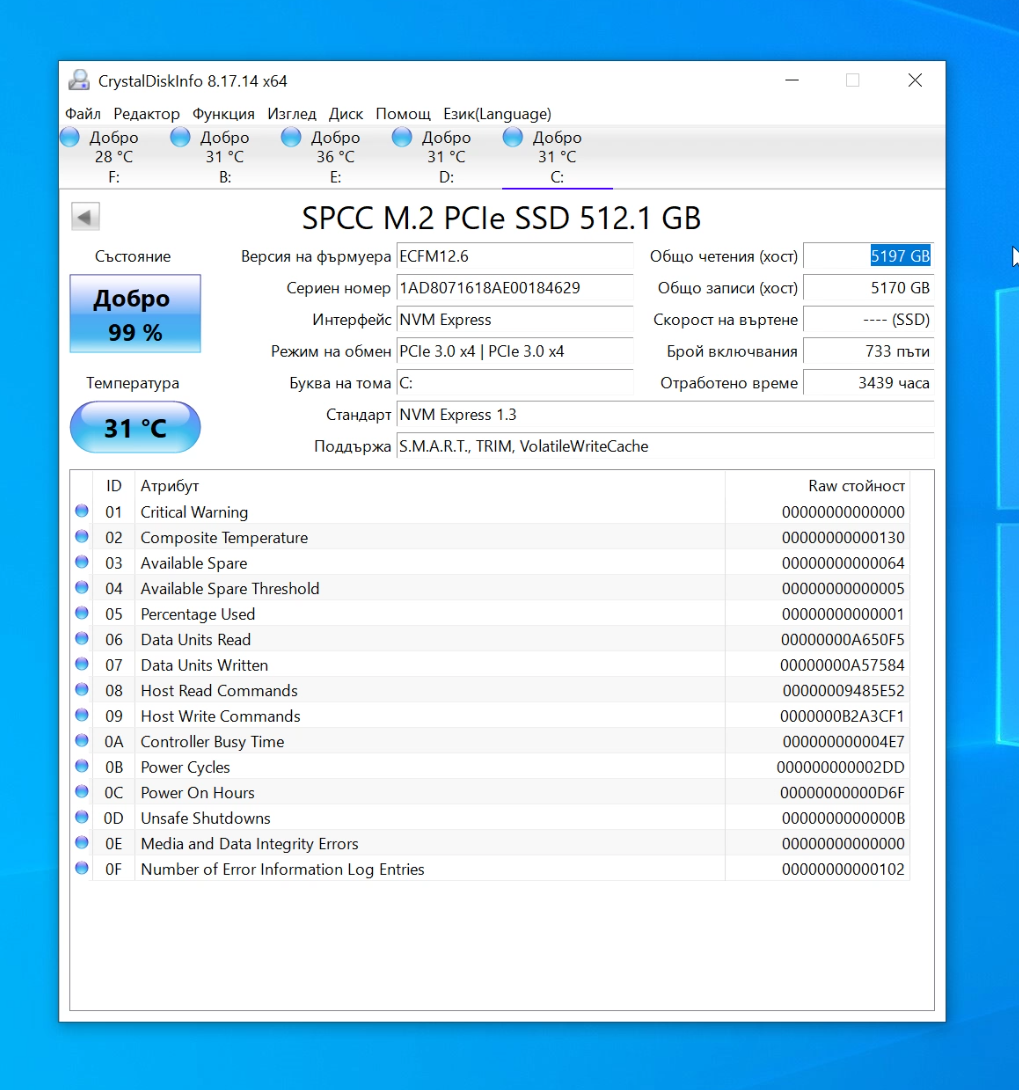
Task: Select drive E: health status orb
Action: coord(291,137)
